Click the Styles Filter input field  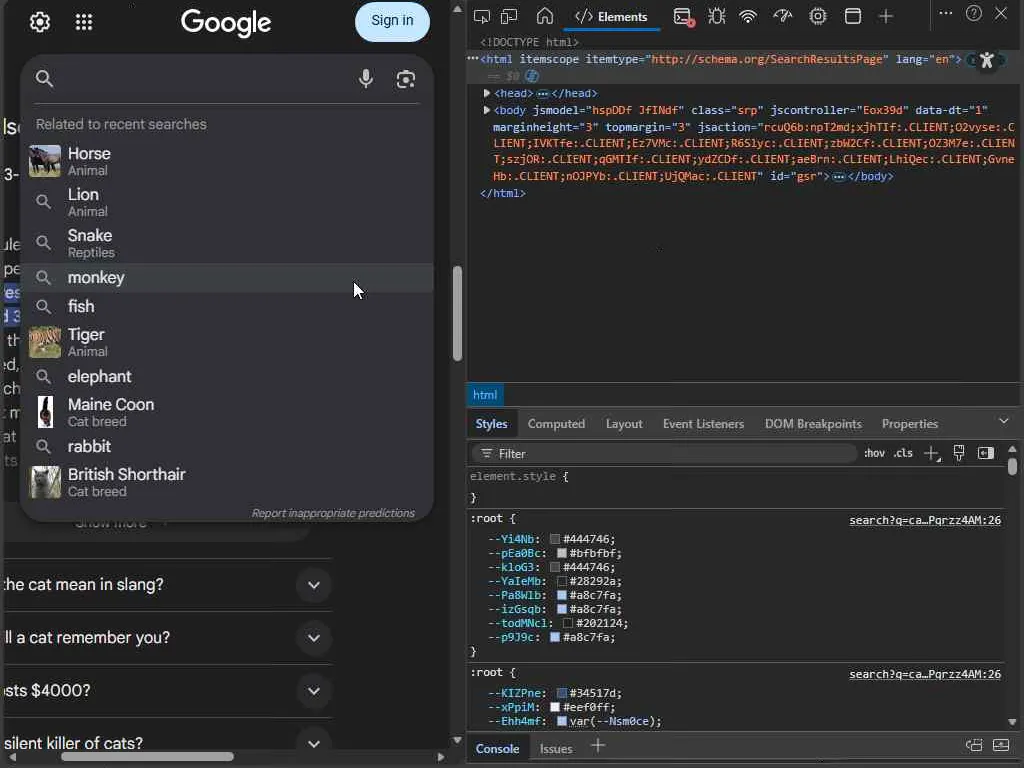point(664,453)
